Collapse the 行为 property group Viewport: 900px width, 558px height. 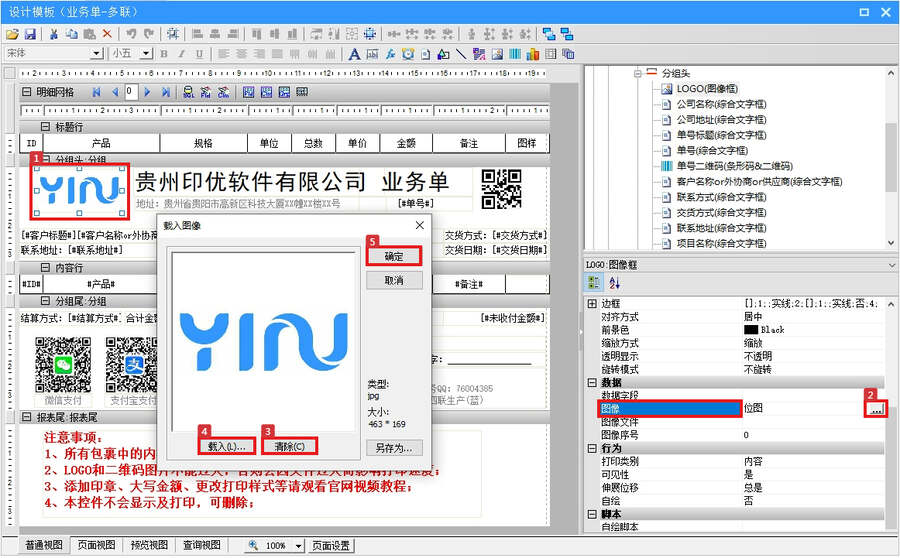click(x=592, y=448)
